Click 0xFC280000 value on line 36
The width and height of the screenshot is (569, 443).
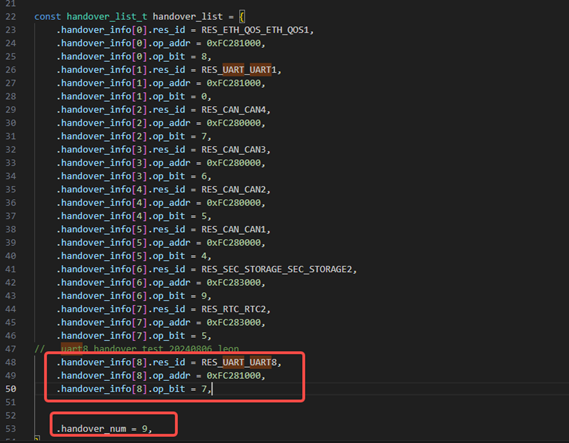tap(234, 203)
